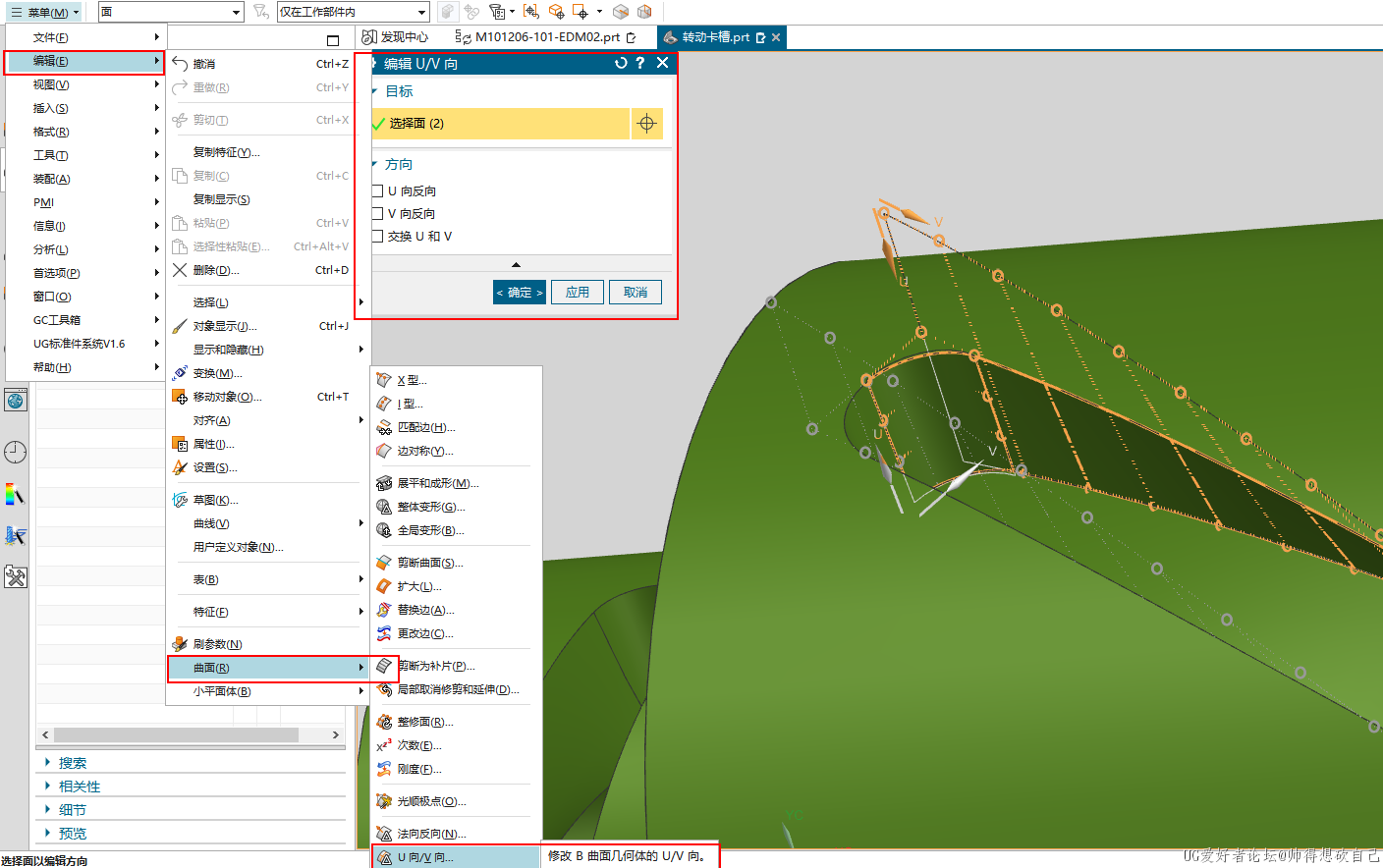
Task: Click the clock history icon in left sidebar
Action: coord(15,452)
